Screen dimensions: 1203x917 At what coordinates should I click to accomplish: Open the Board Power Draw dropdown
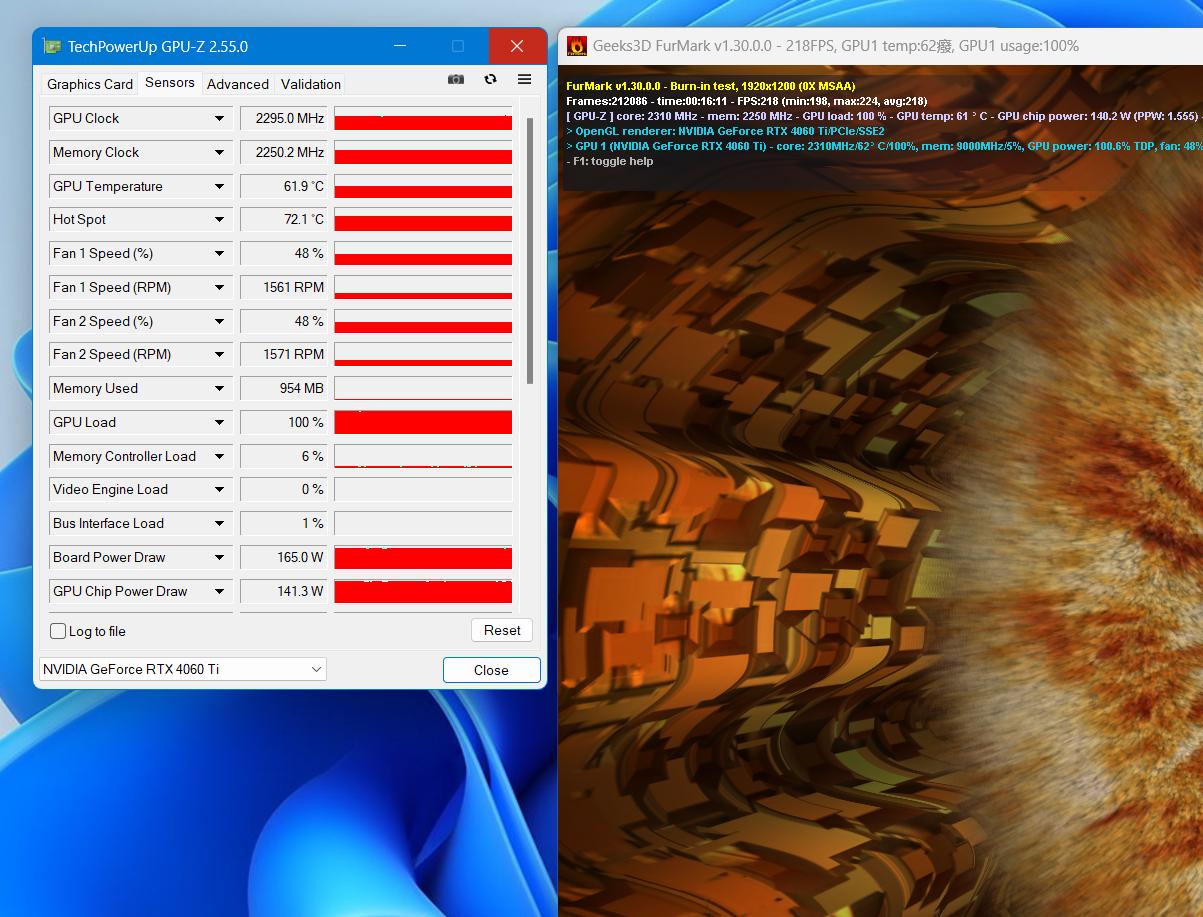219,558
